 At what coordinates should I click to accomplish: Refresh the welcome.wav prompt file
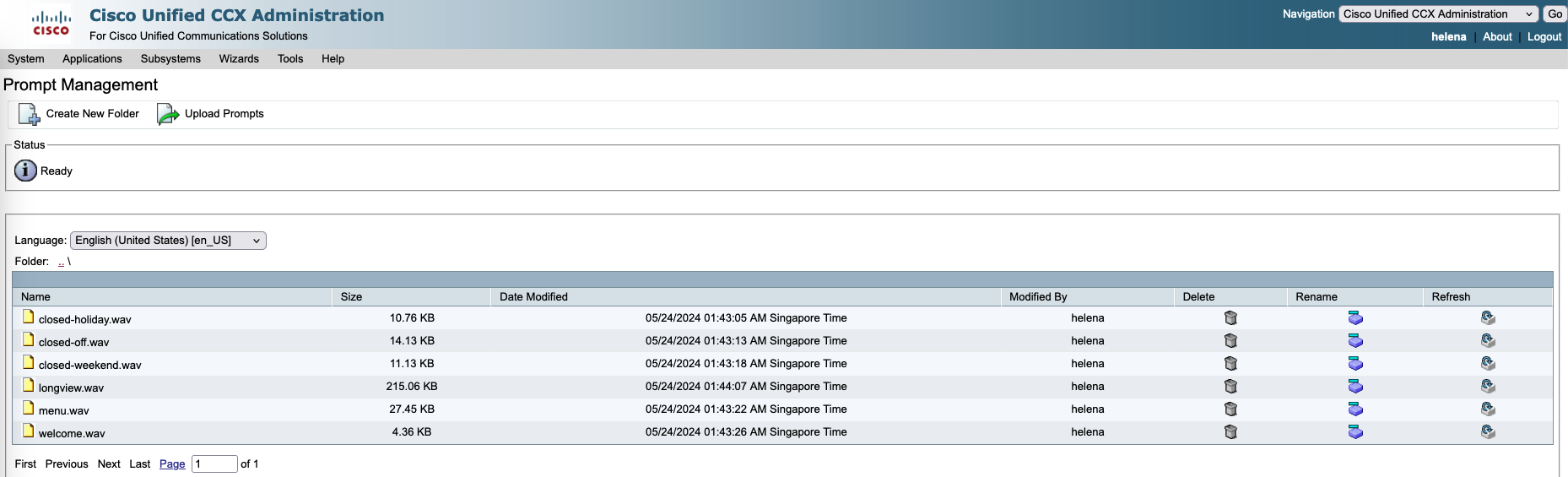pyautogui.click(x=1488, y=432)
